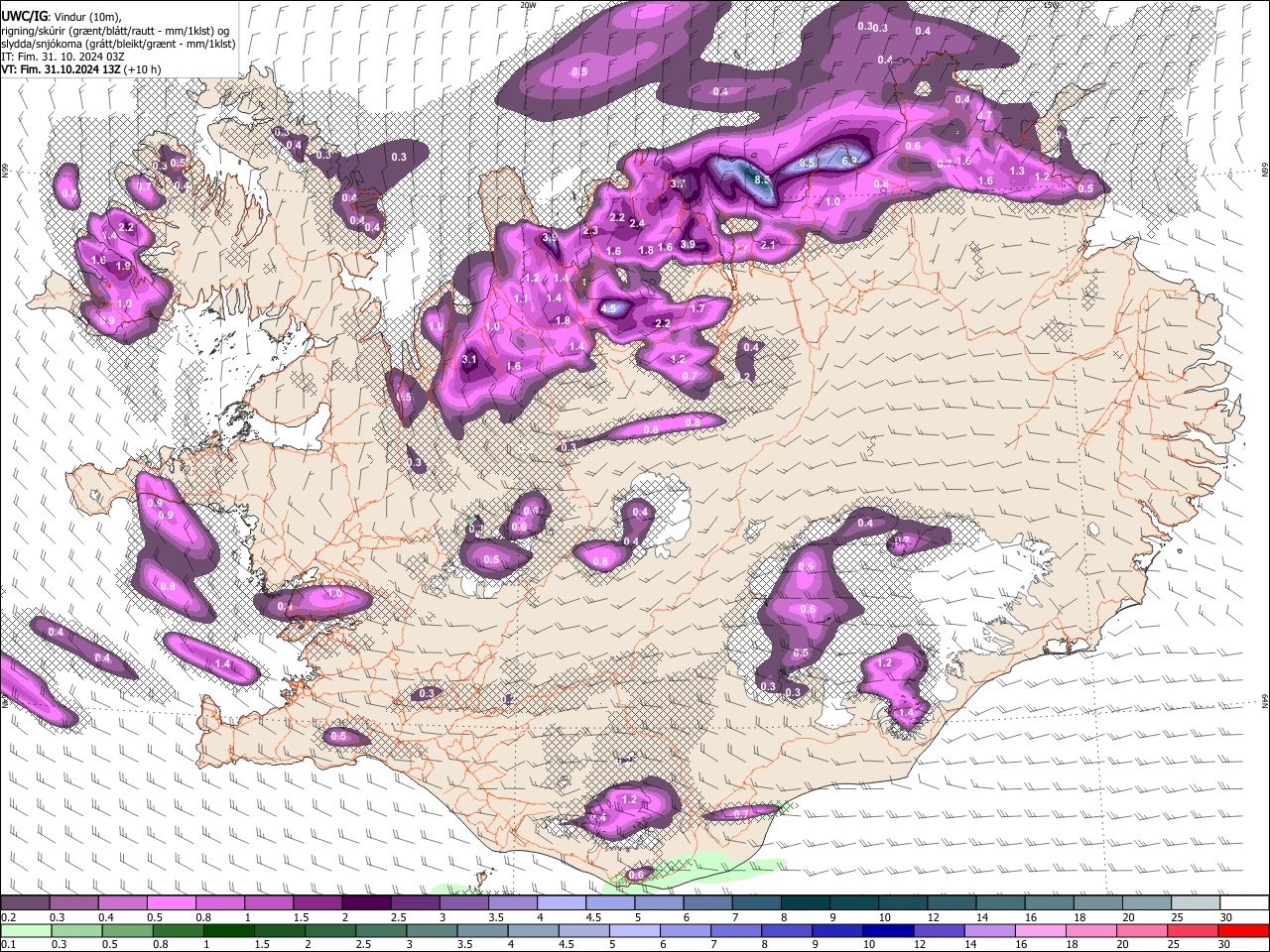Screen dimensions: 1270x952
Task: Click the 1.9 snowfall value on the map
Action: [123, 266]
